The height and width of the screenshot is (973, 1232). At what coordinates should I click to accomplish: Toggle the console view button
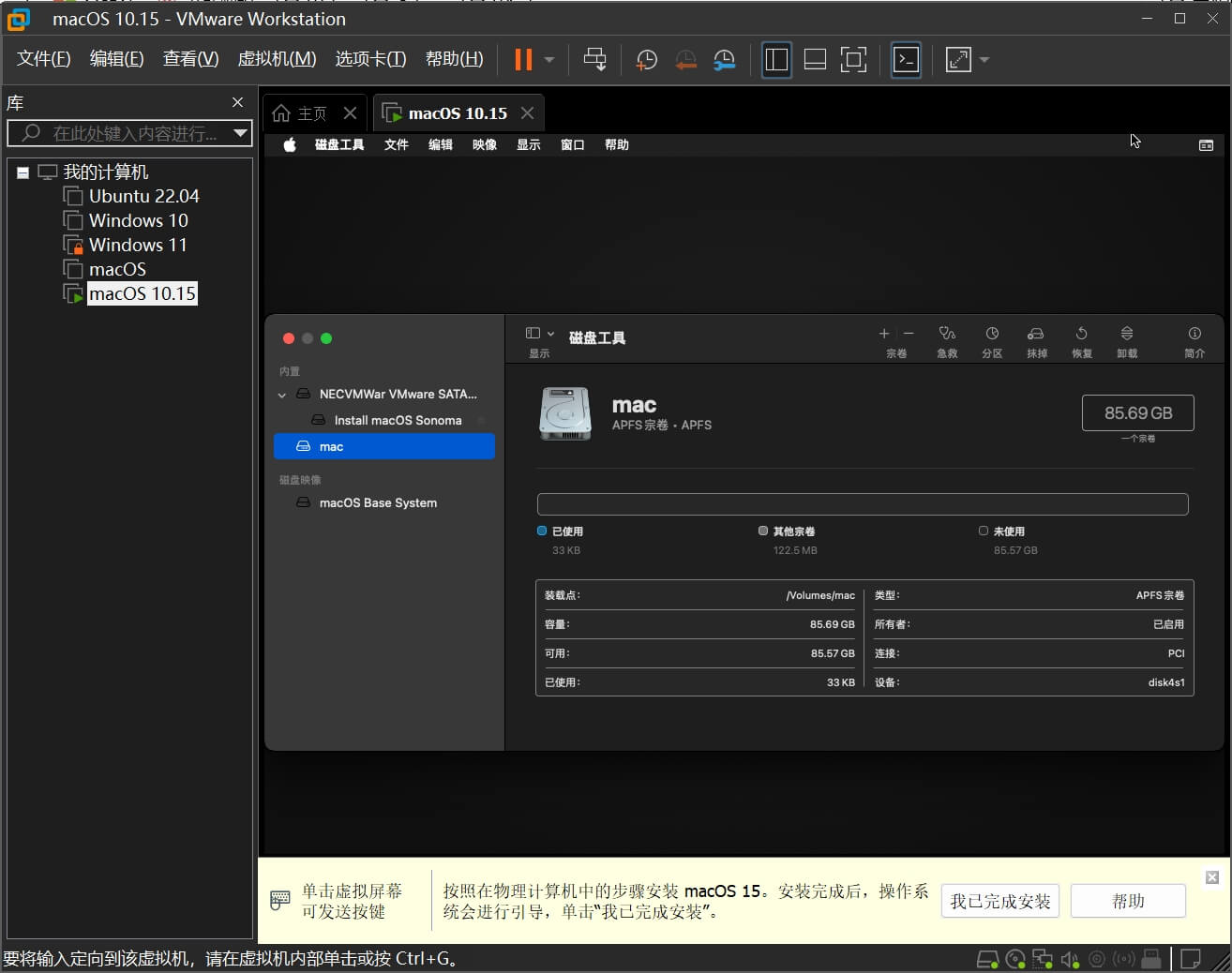click(x=906, y=60)
